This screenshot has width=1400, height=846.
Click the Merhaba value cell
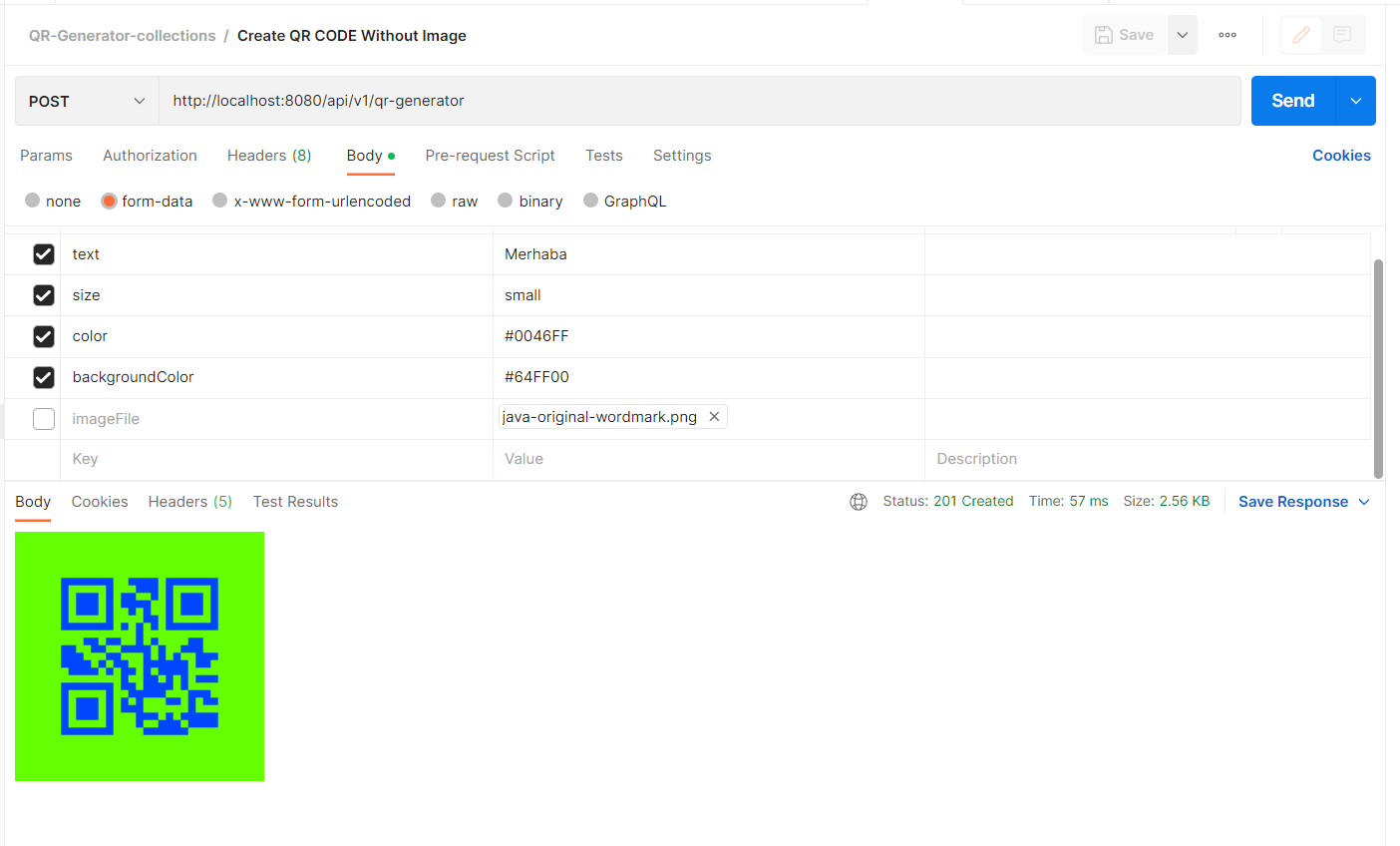coord(708,254)
